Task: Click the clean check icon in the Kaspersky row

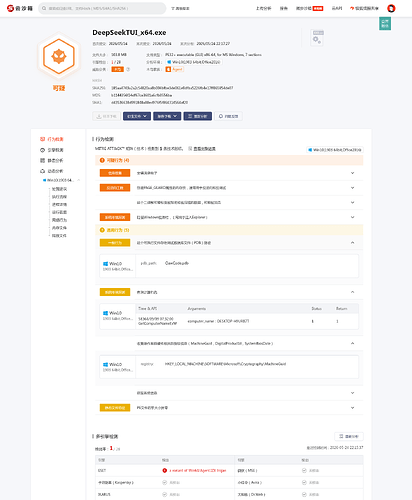Action: (x=164, y=482)
